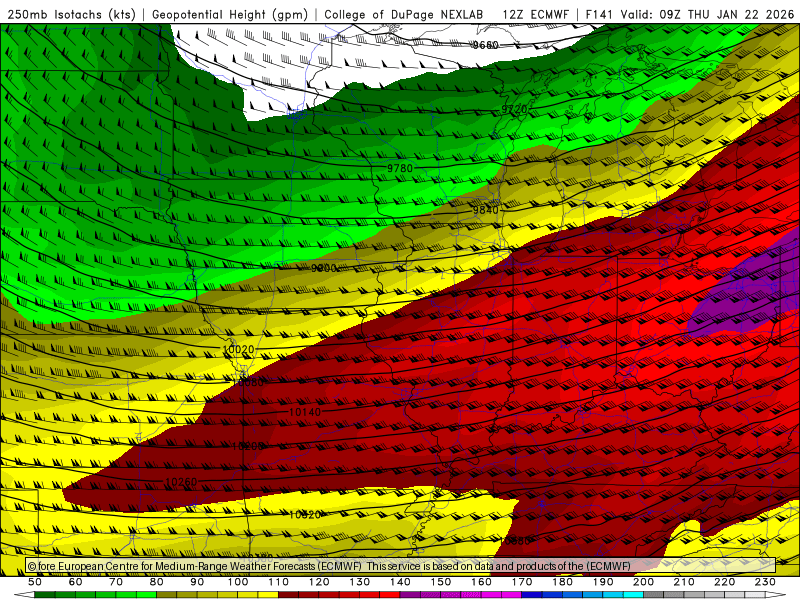The width and height of the screenshot is (800, 600).
Task: Click the 10260 height contour label
Action: tap(181, 482)
